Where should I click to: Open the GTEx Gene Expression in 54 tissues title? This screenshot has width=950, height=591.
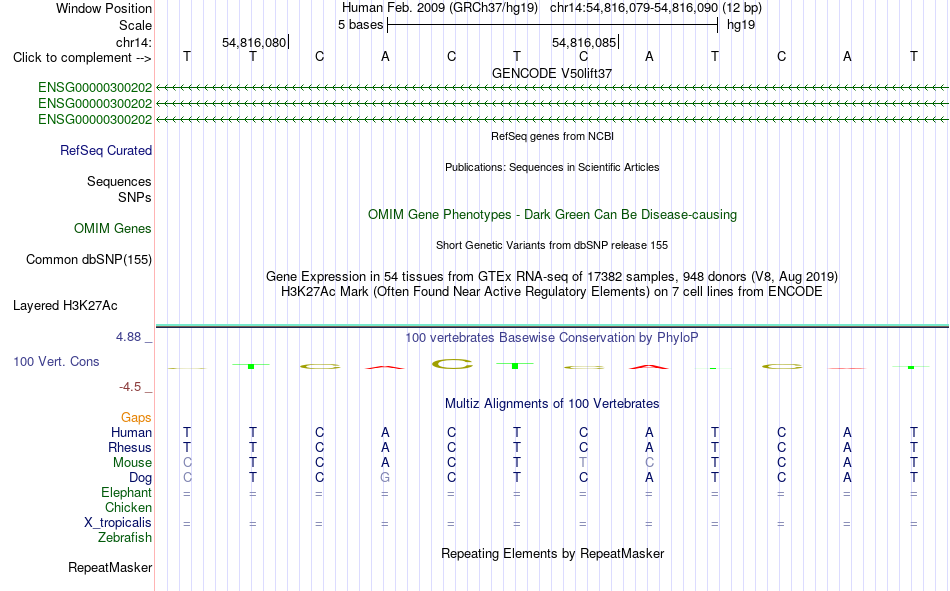[x=552, y=276]
